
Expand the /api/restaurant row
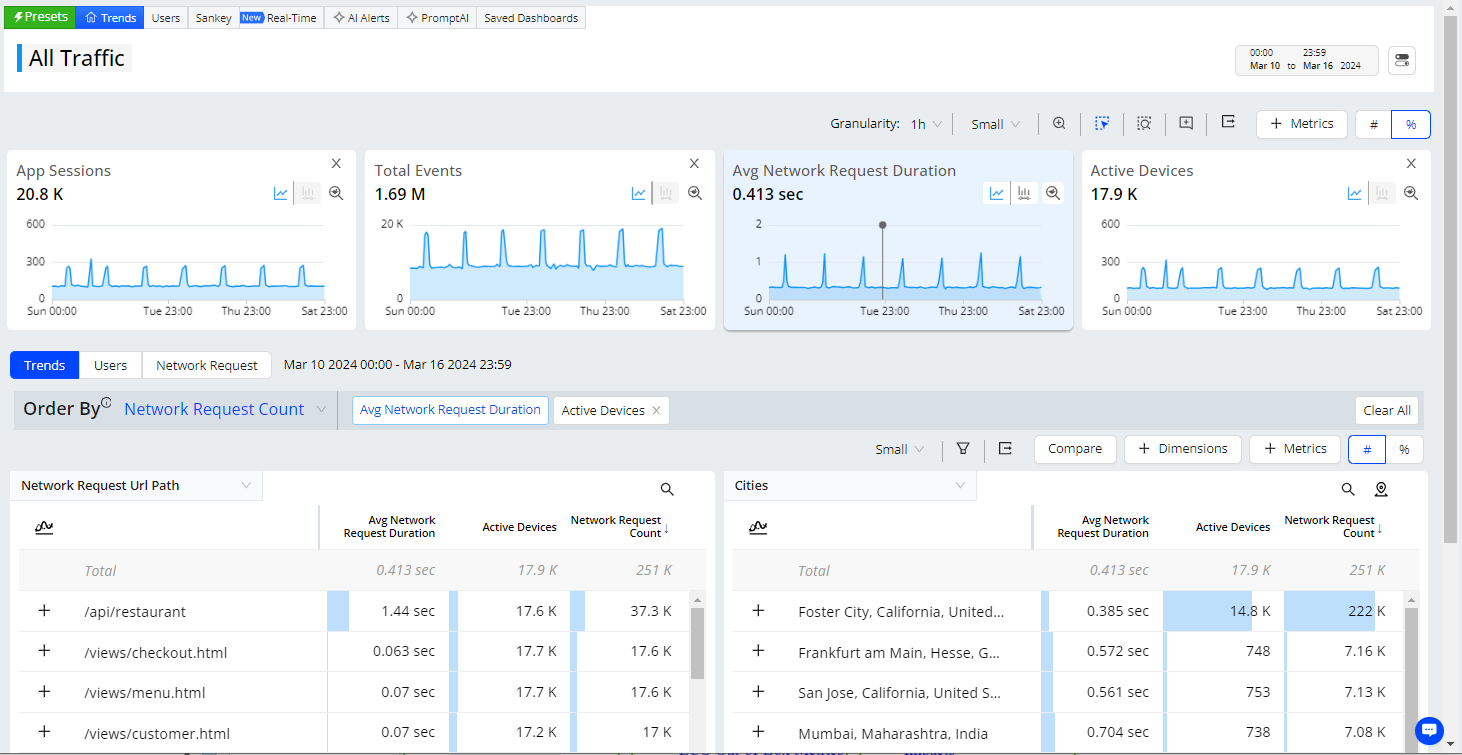tap(44, 611)
